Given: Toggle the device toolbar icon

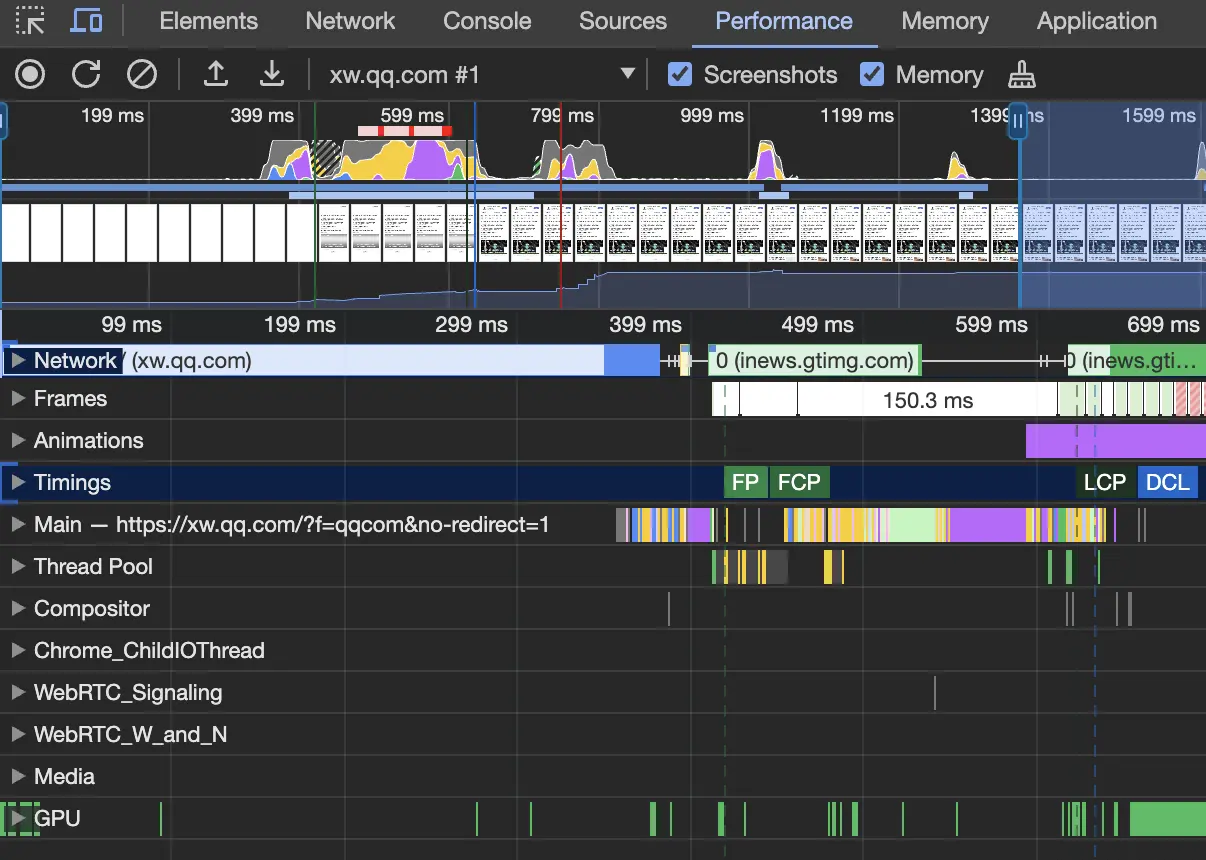Looking at the screenshot, I should point(87,21).
